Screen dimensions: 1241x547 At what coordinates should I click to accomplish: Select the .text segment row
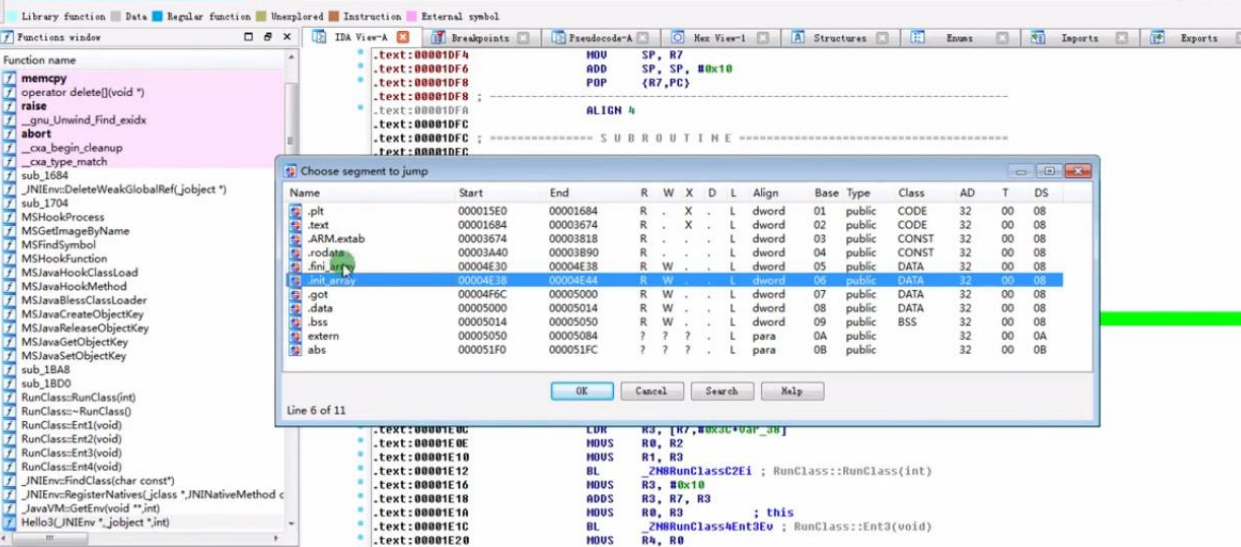tap(675, 225)
